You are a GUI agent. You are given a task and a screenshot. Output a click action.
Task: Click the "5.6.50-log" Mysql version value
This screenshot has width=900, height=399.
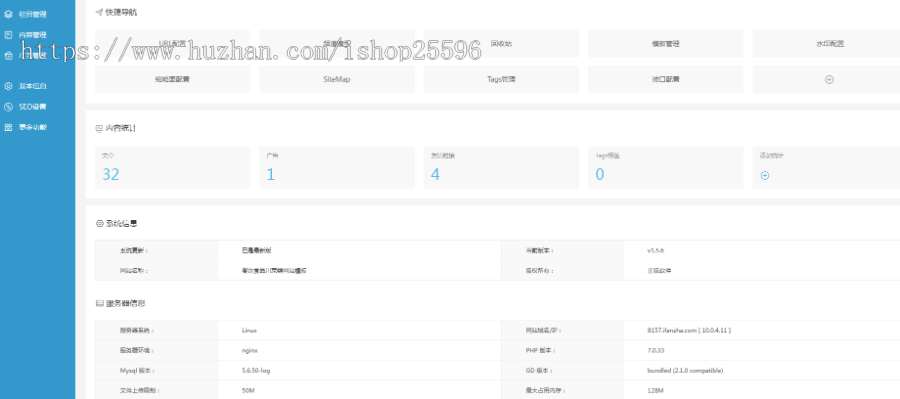(x=256, y=370)
